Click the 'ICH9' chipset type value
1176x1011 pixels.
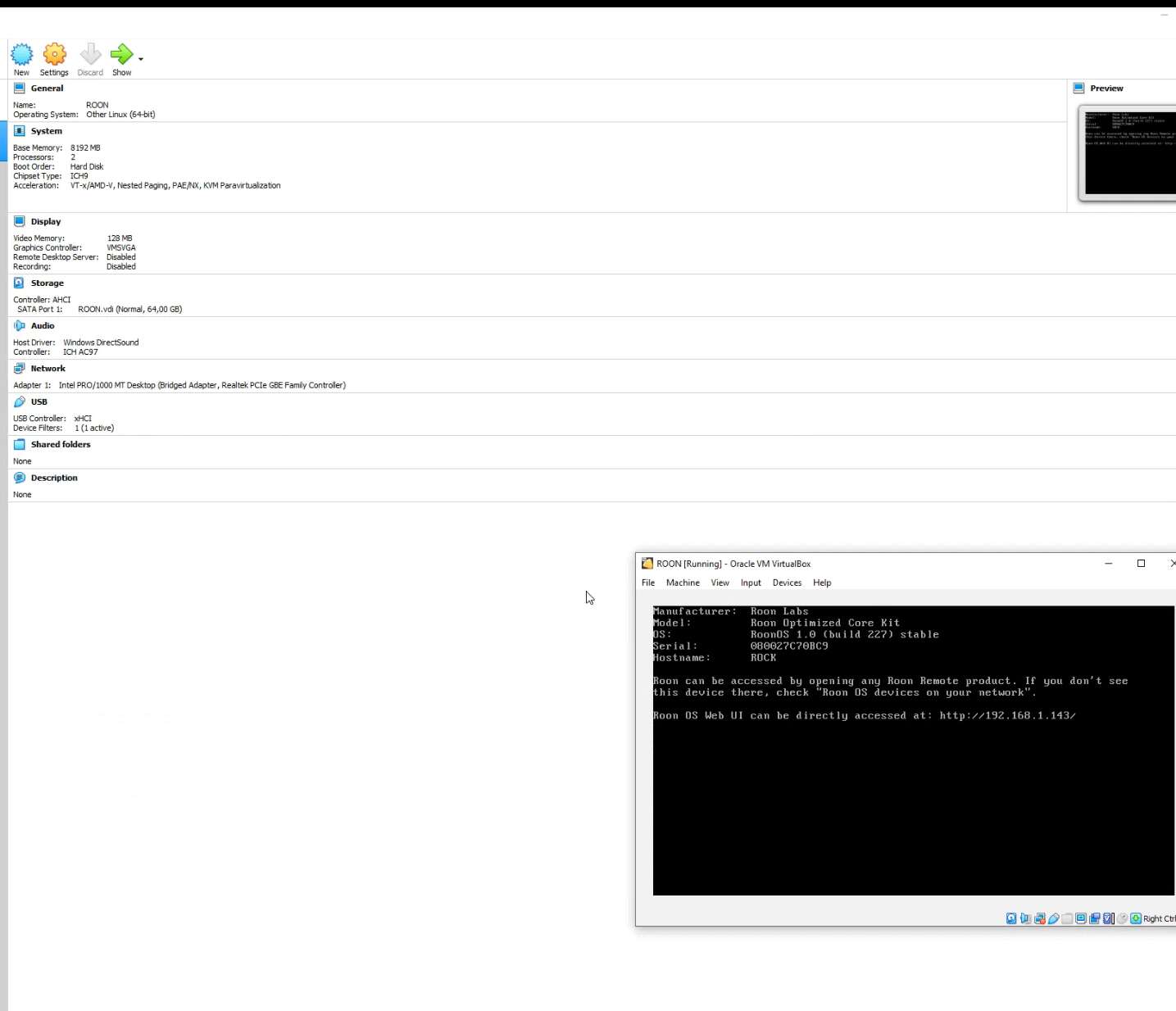pyautogui.click(x=79, y=176)
